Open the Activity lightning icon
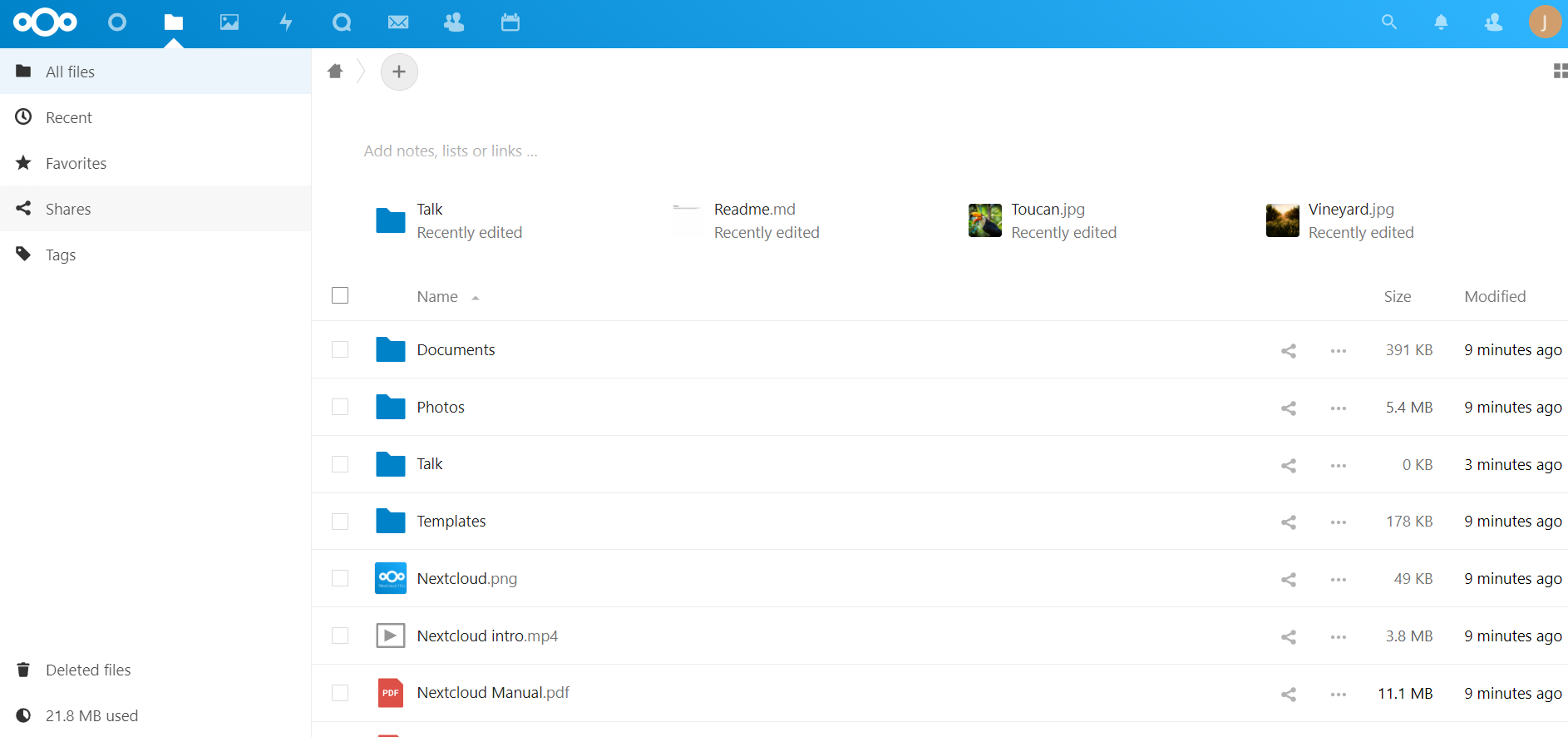This screenshot has height=737, width=1568. 286,22
